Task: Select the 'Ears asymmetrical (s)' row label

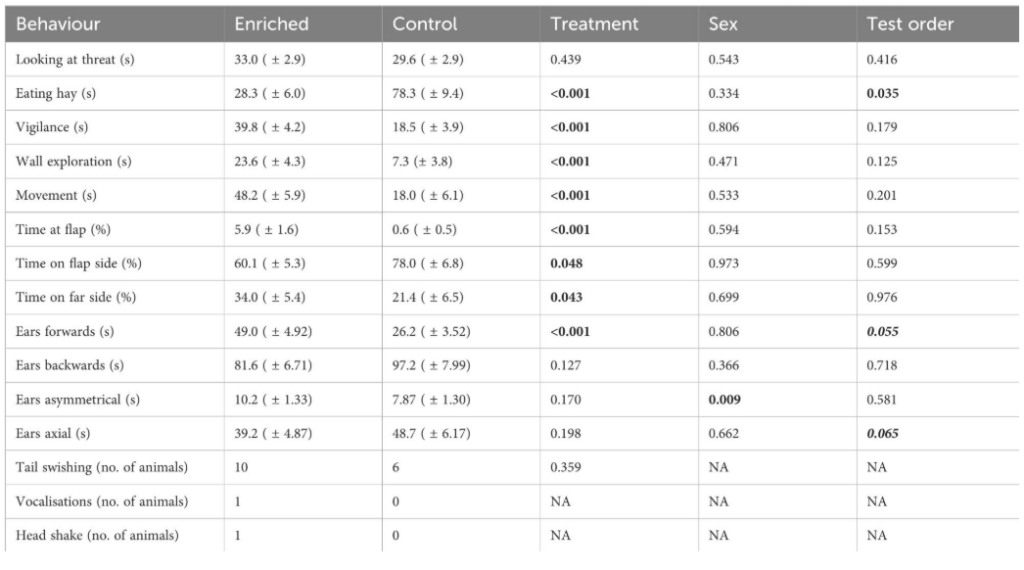Action: pyautogui.click(x=77, y=400)
